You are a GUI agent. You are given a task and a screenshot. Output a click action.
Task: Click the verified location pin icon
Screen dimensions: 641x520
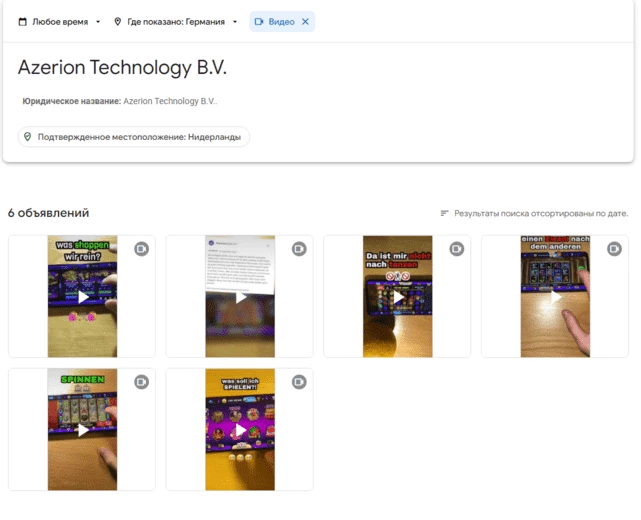click(27, 137)
